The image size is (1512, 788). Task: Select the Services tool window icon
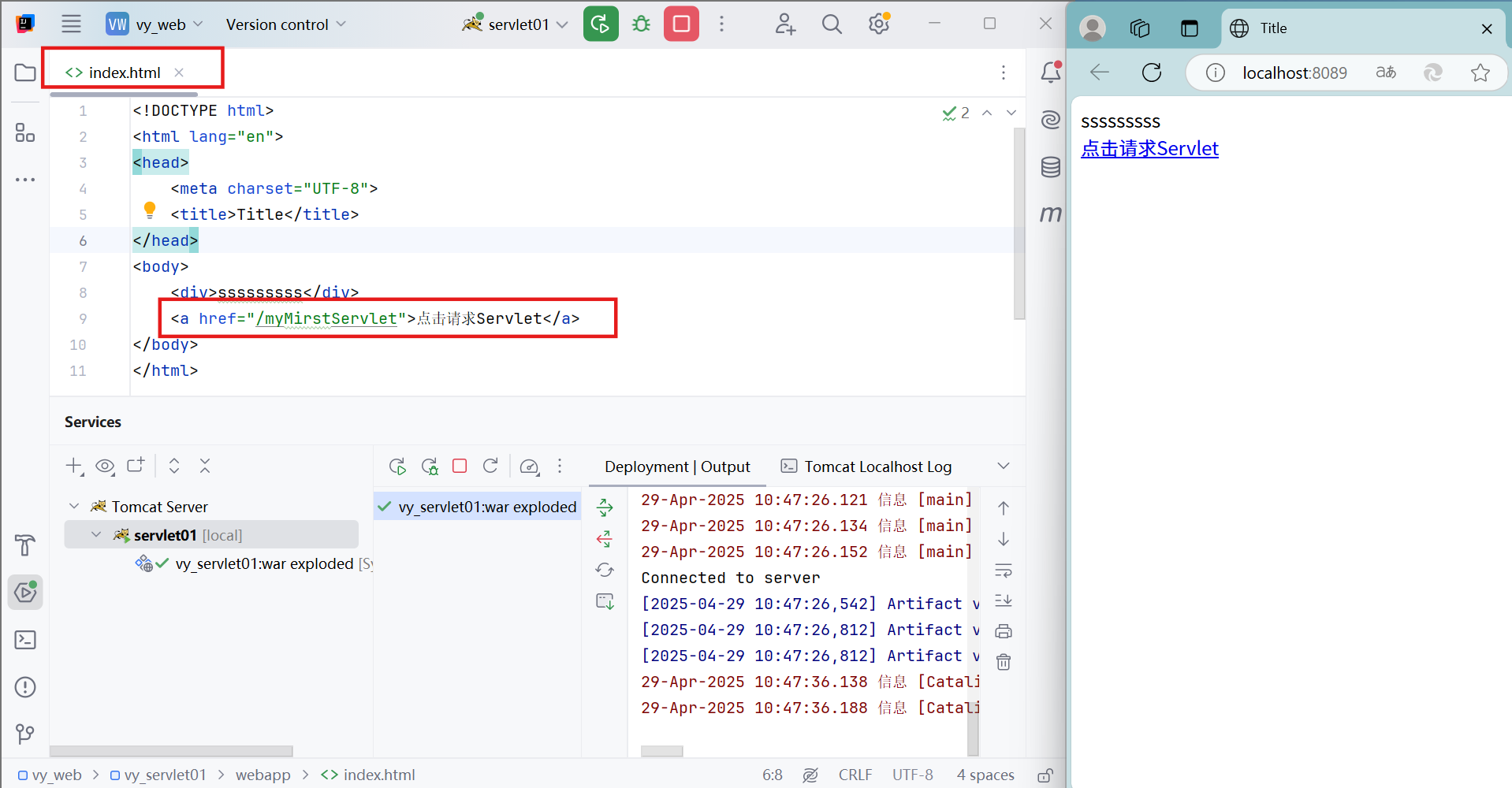24,592
